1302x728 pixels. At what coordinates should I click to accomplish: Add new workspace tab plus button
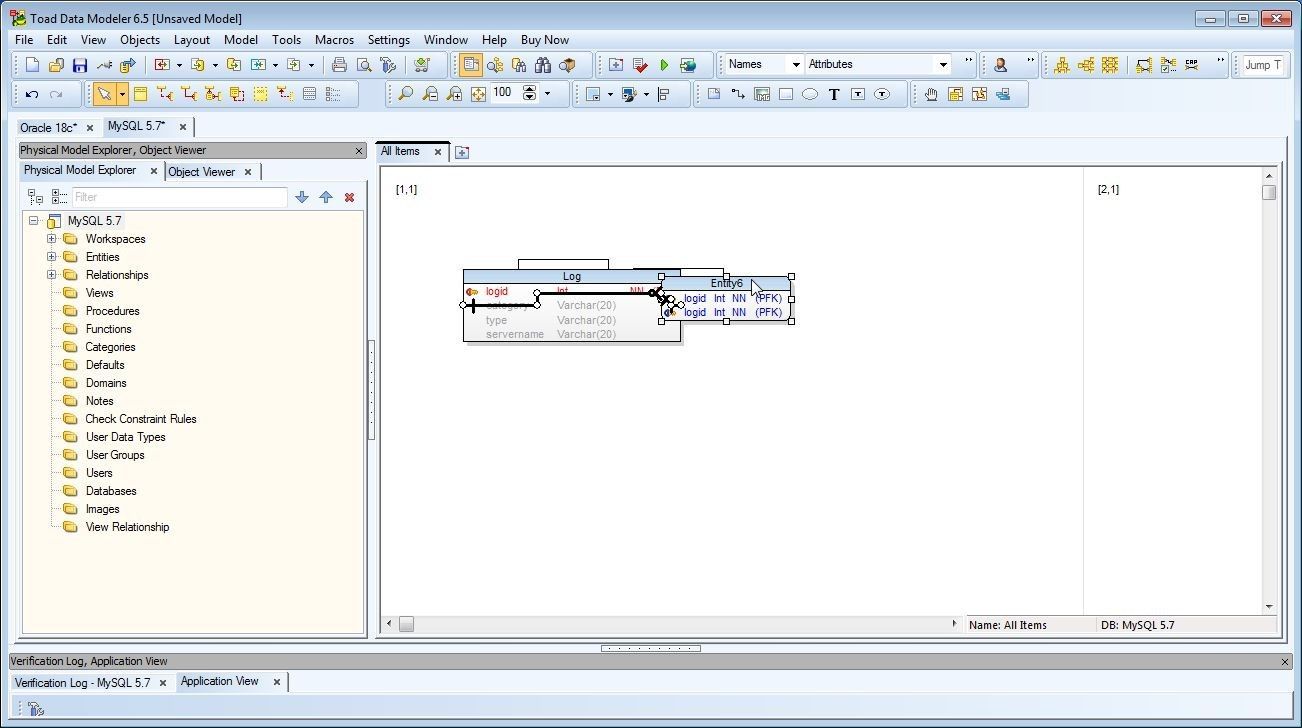pos(461,152)
